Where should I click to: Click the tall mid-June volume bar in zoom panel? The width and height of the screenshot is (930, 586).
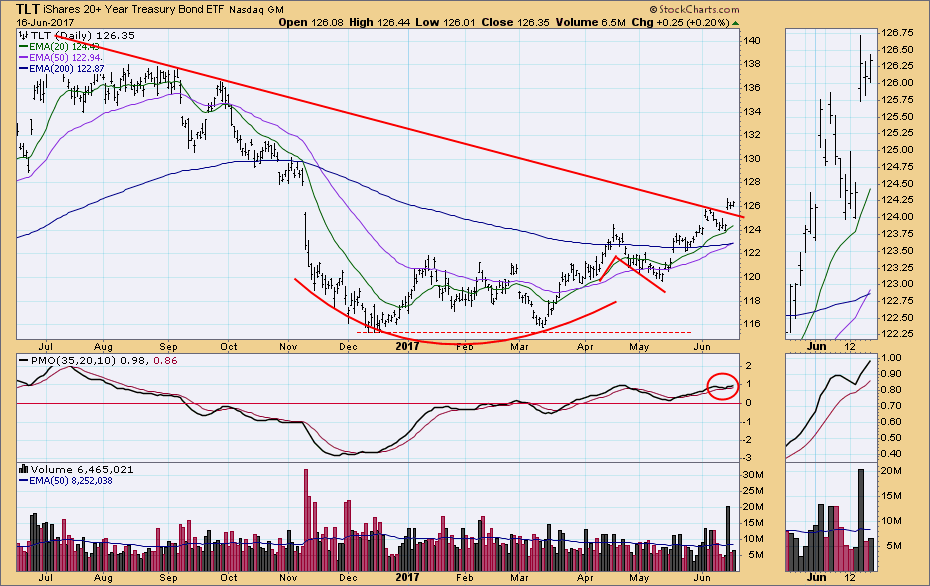[x=861, y=520]
